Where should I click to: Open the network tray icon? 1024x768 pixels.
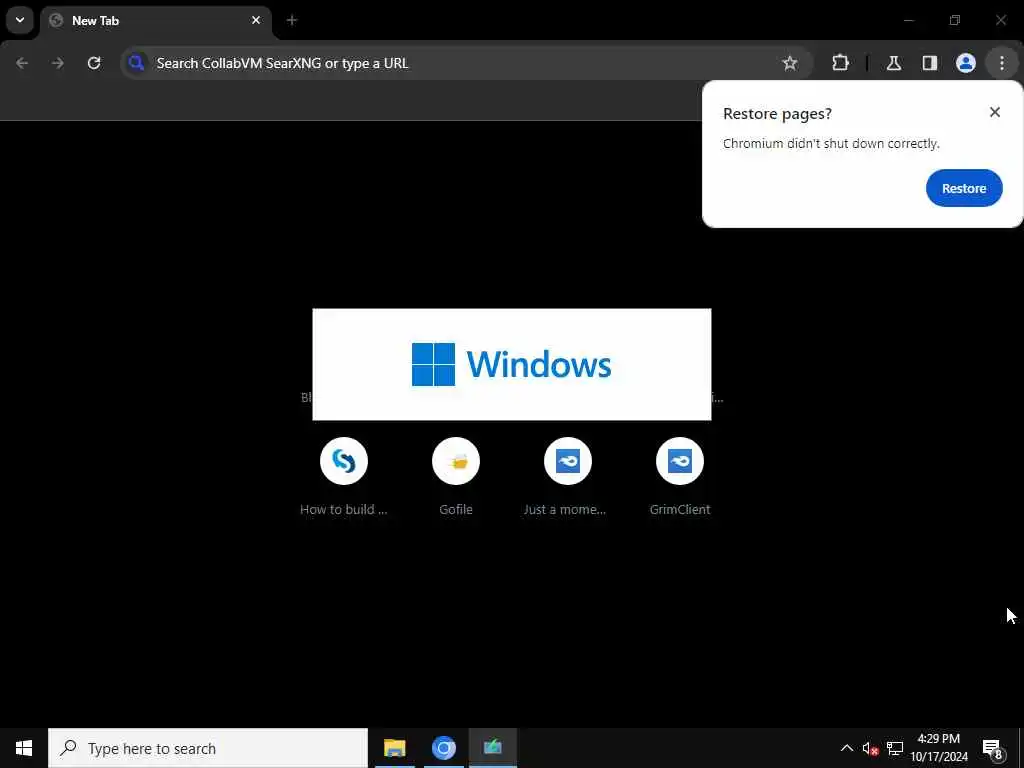point(895,748)
